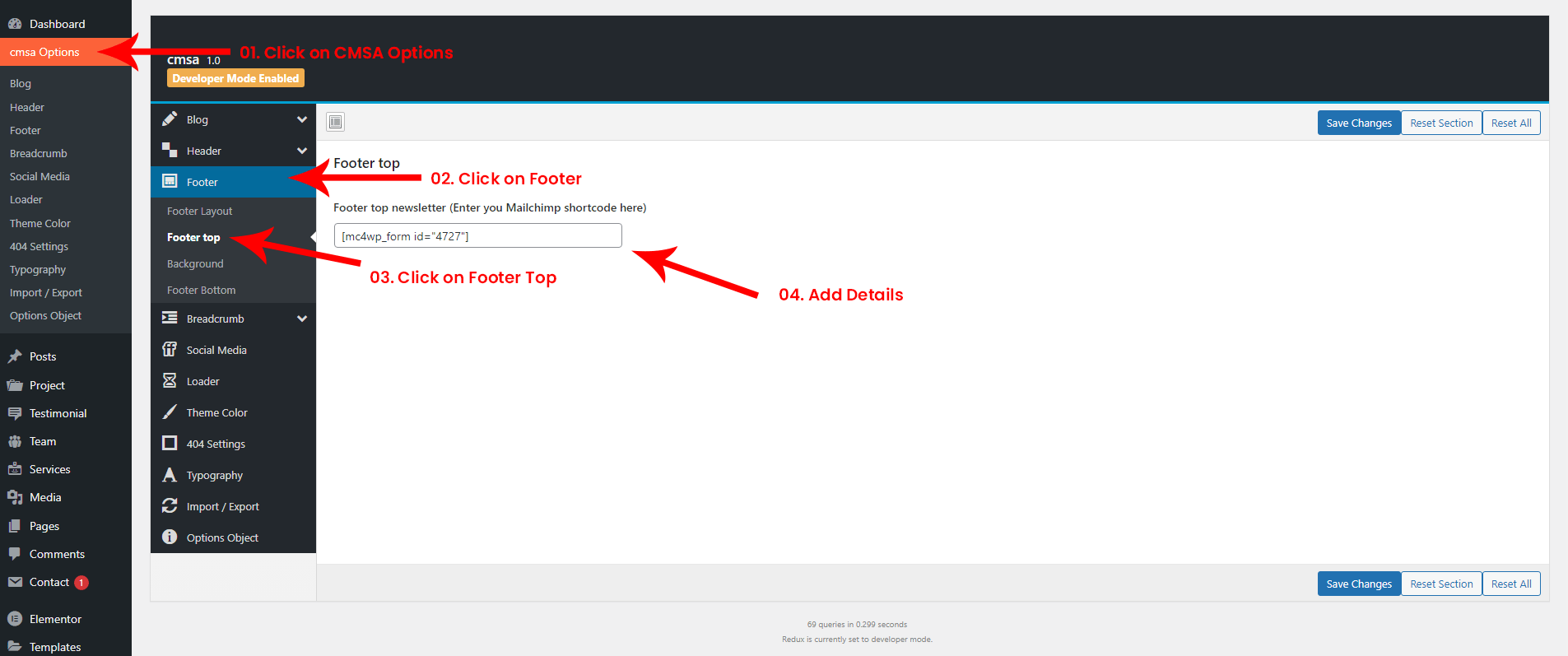This screenshot has width=1568, height=656.
Task: Select the Loader hourglass icon
Action: [x=170, y=381]
